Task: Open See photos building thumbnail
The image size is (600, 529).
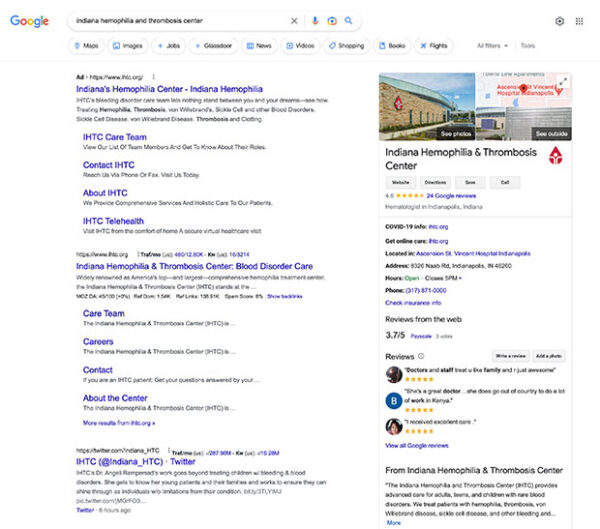Action: [x=427, y=106]
